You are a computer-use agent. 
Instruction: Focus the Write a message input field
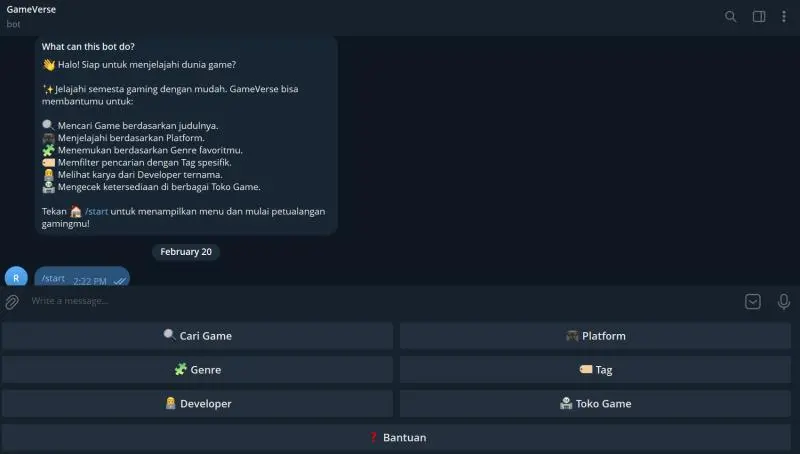[383, 301]
